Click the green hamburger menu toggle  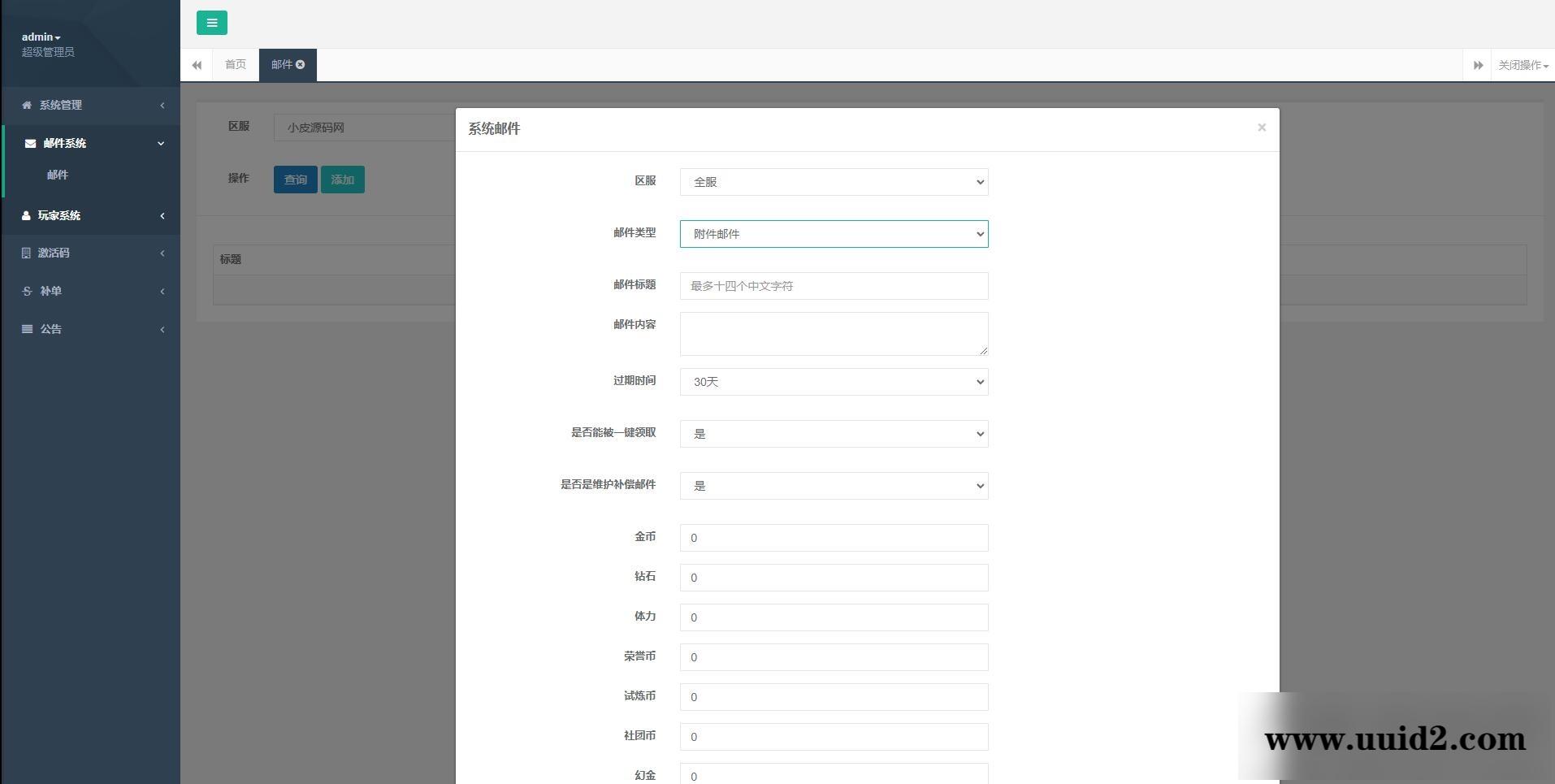pos(211,23)
